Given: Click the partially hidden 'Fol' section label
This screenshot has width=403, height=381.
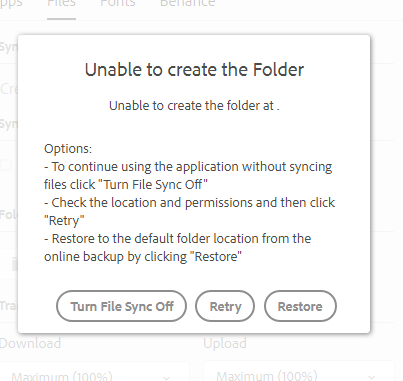Looking at the screenshot, I should tap(9, 214).
